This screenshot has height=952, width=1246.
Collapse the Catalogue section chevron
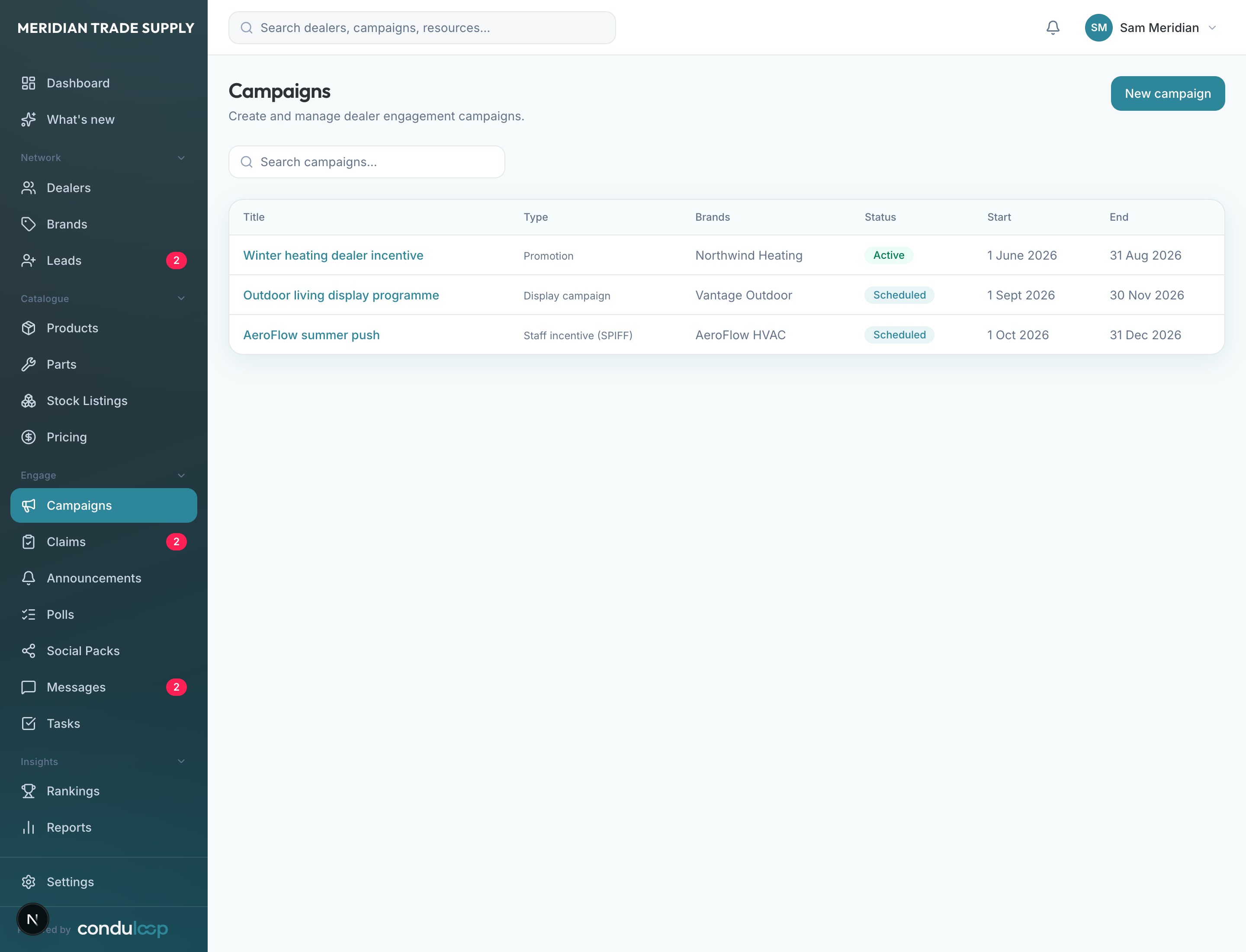pyautogui.click(x=181, y=299)
